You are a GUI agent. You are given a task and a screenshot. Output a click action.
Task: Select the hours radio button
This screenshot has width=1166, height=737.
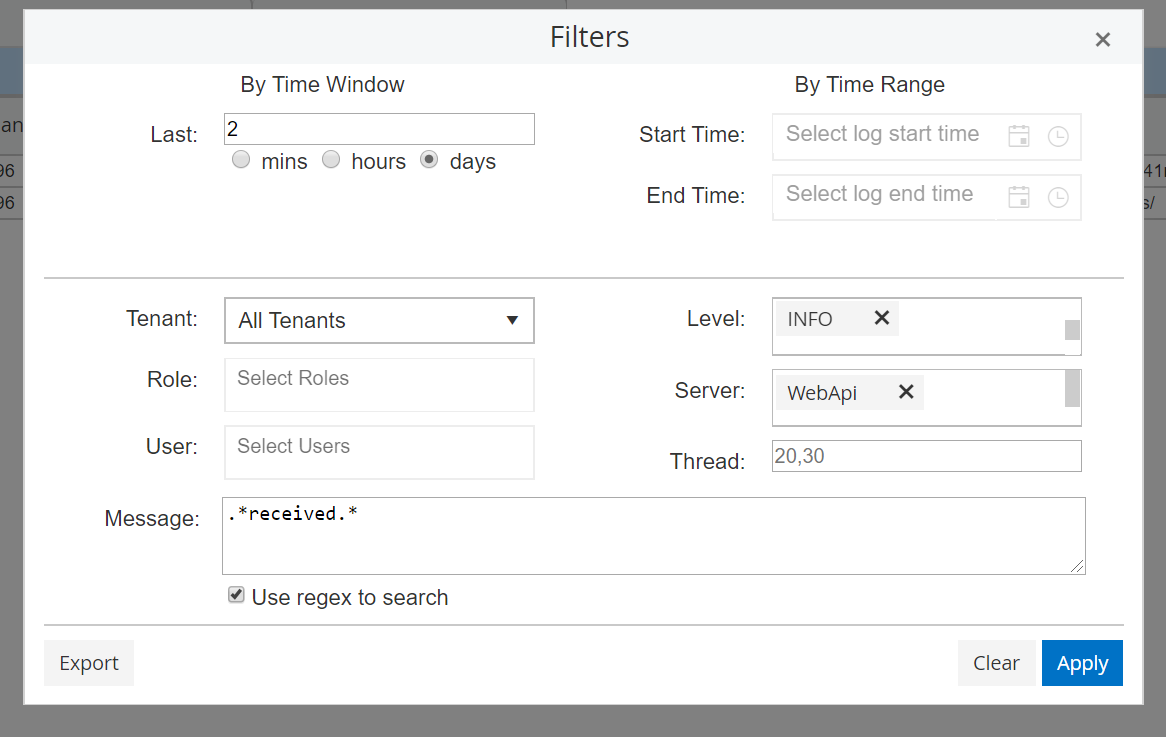click(331, 160)
